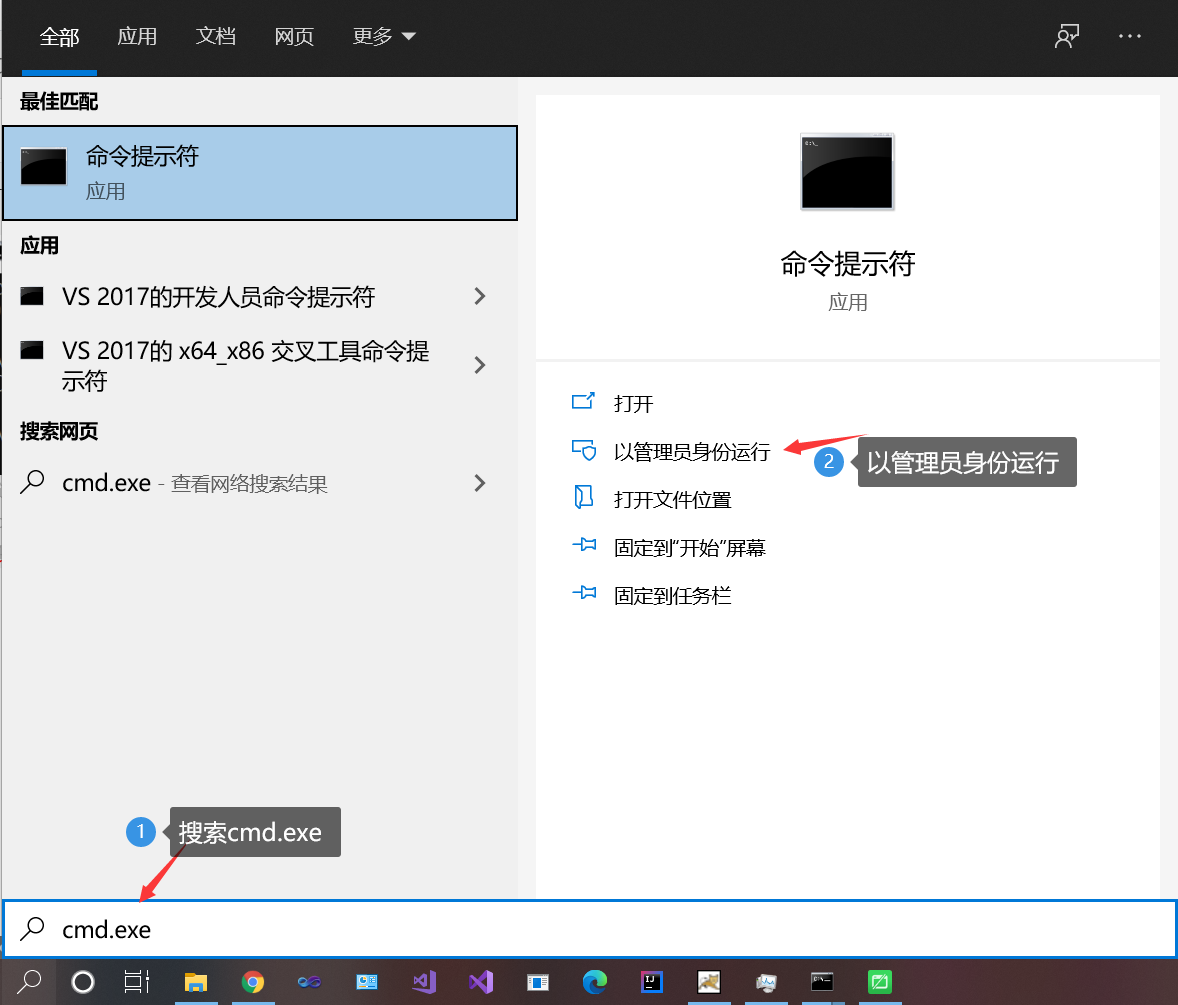Click the Cortana circle icon in taskbar
The height and width of the screenshot is (1005, 1178).
pos(82,982)
